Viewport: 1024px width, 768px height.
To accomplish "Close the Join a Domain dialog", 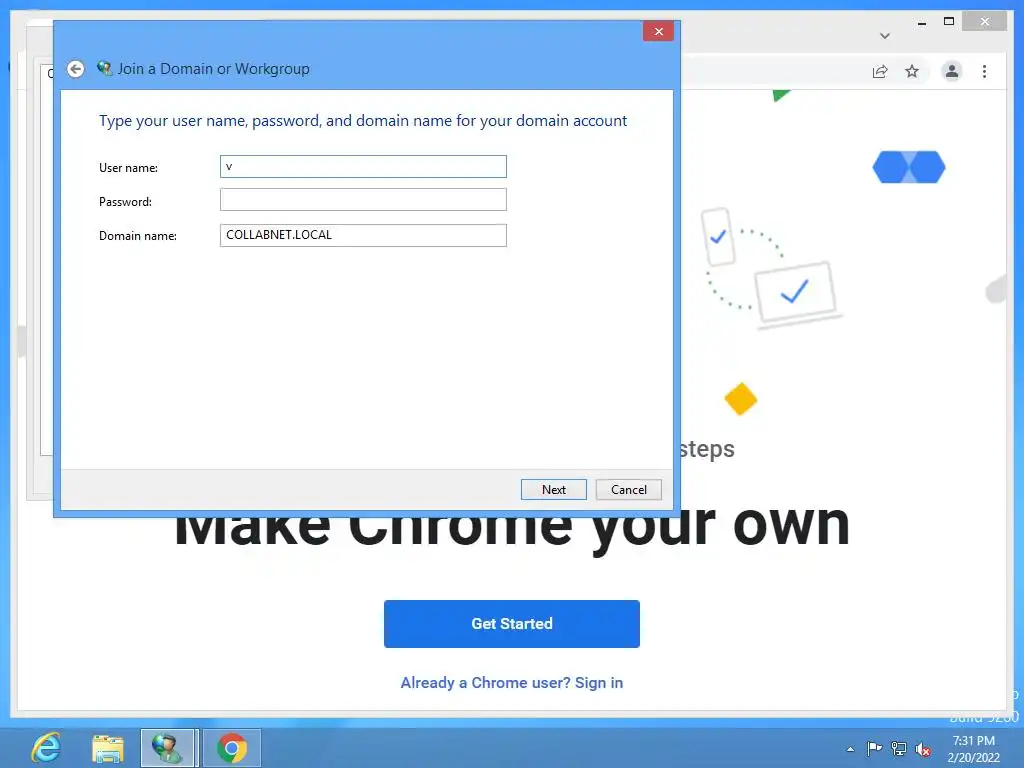I will [658, 31].
